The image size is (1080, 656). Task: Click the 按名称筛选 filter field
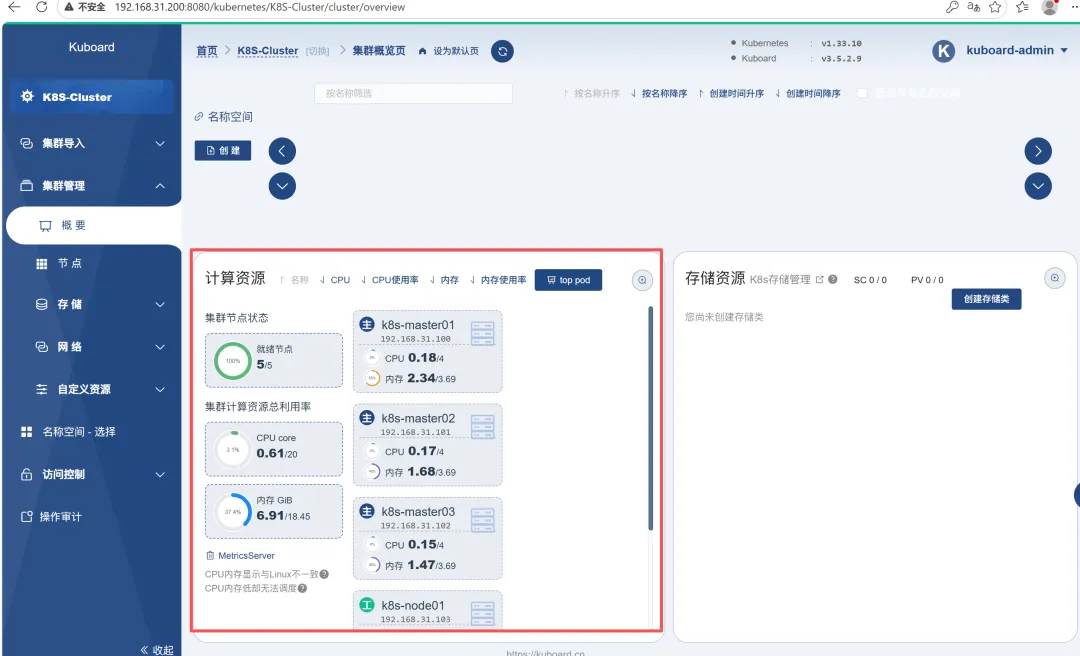point(413,93)
